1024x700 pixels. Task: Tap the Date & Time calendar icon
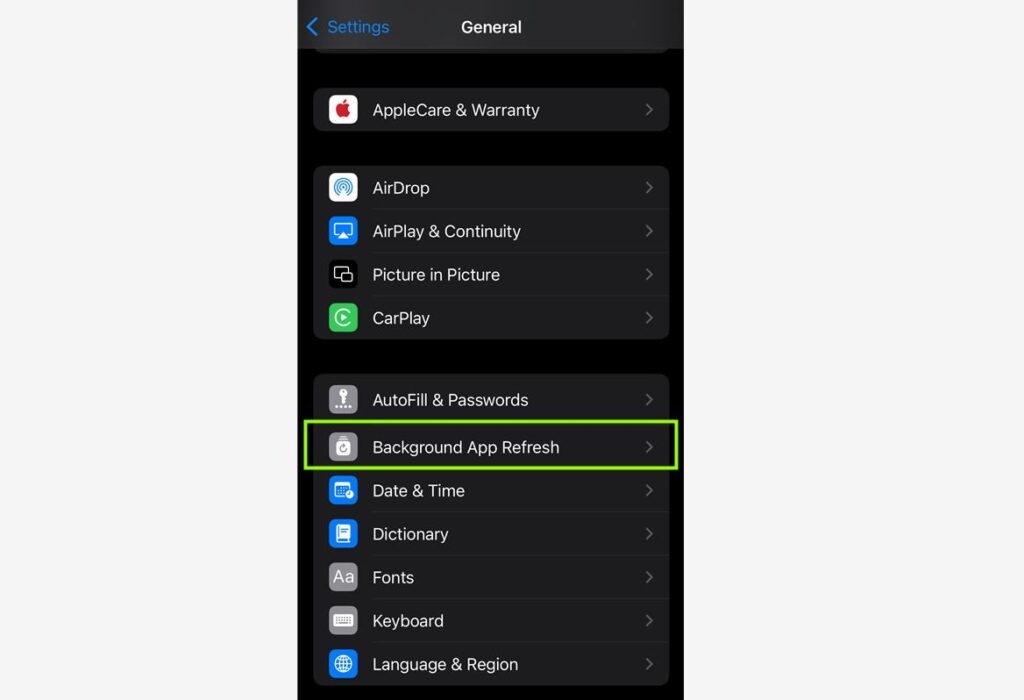click(343, 490)
